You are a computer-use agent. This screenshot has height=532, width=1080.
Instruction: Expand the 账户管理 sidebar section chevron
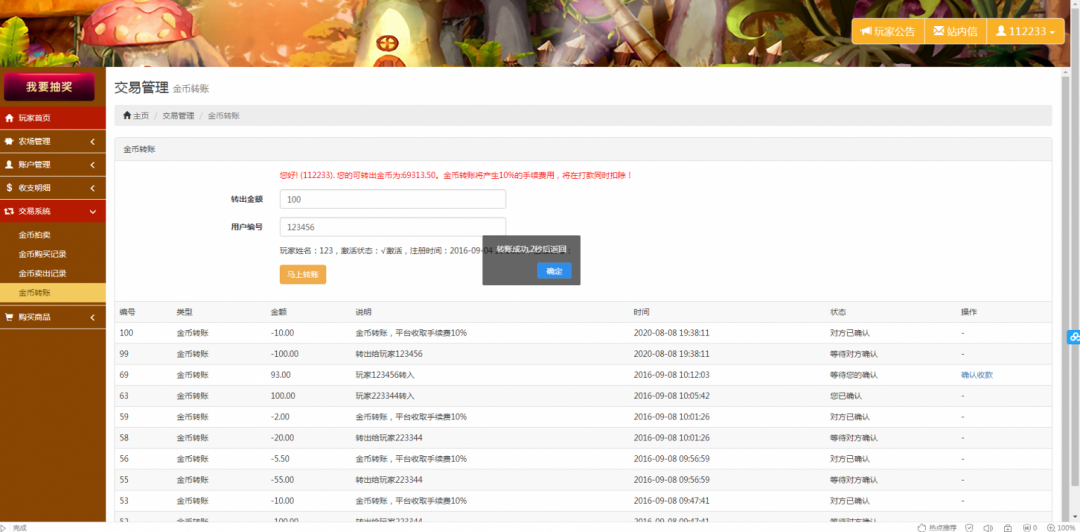93,164
